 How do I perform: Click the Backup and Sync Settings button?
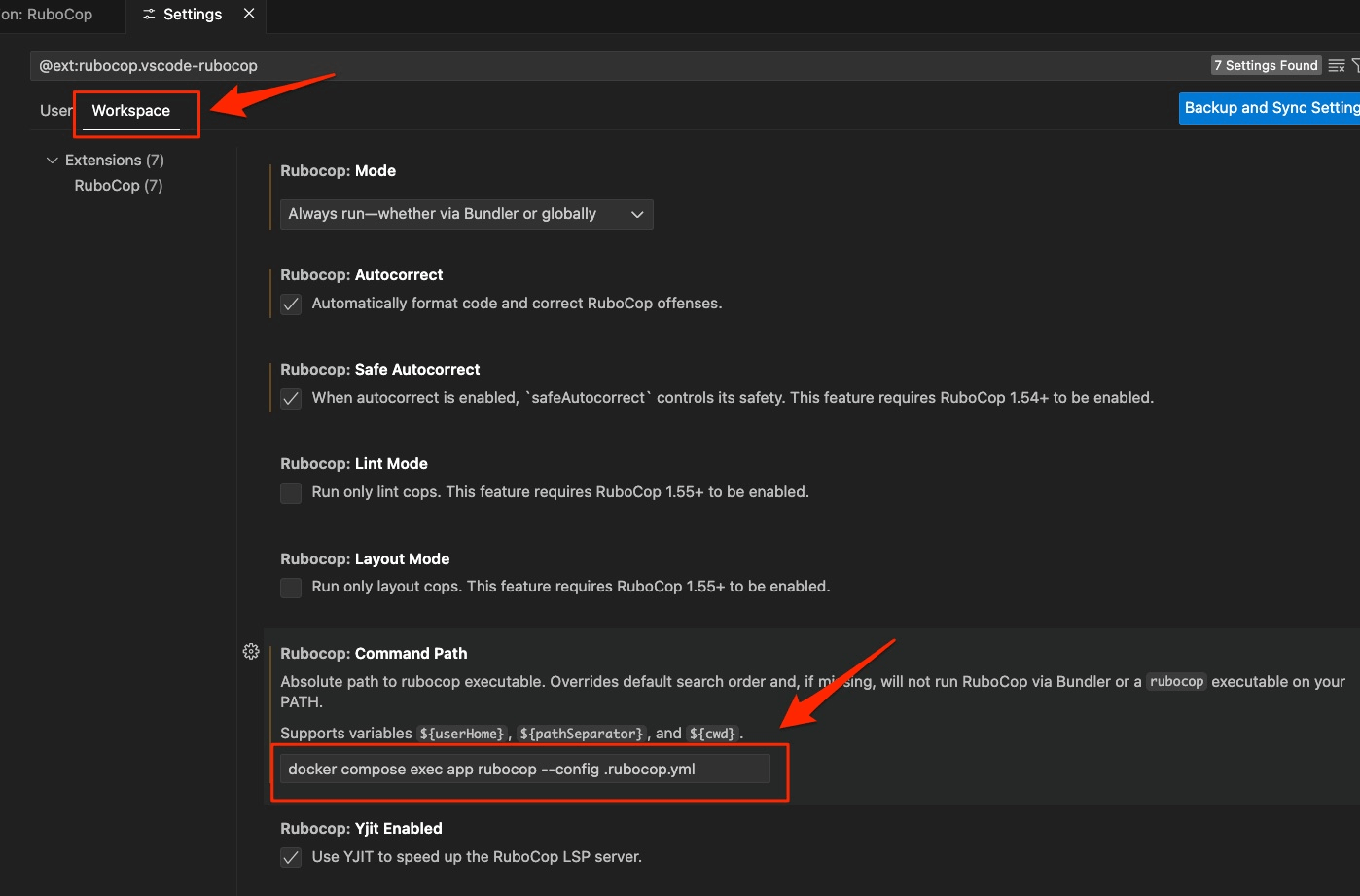(1270, 108)
